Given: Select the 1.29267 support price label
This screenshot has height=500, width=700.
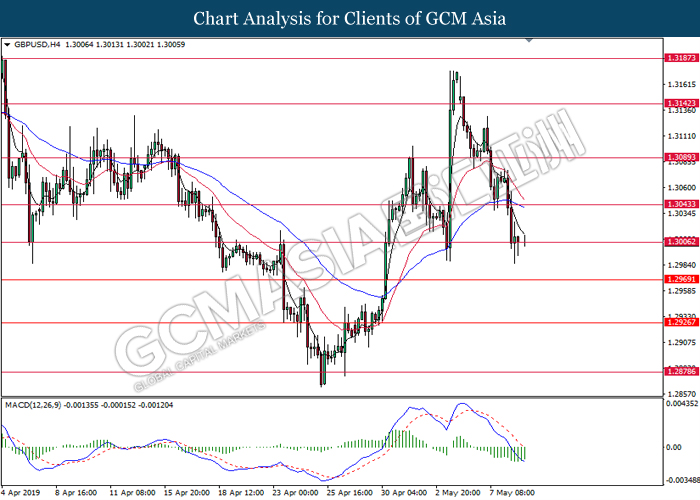Looking at the screenshot, I should pos(681,322).
